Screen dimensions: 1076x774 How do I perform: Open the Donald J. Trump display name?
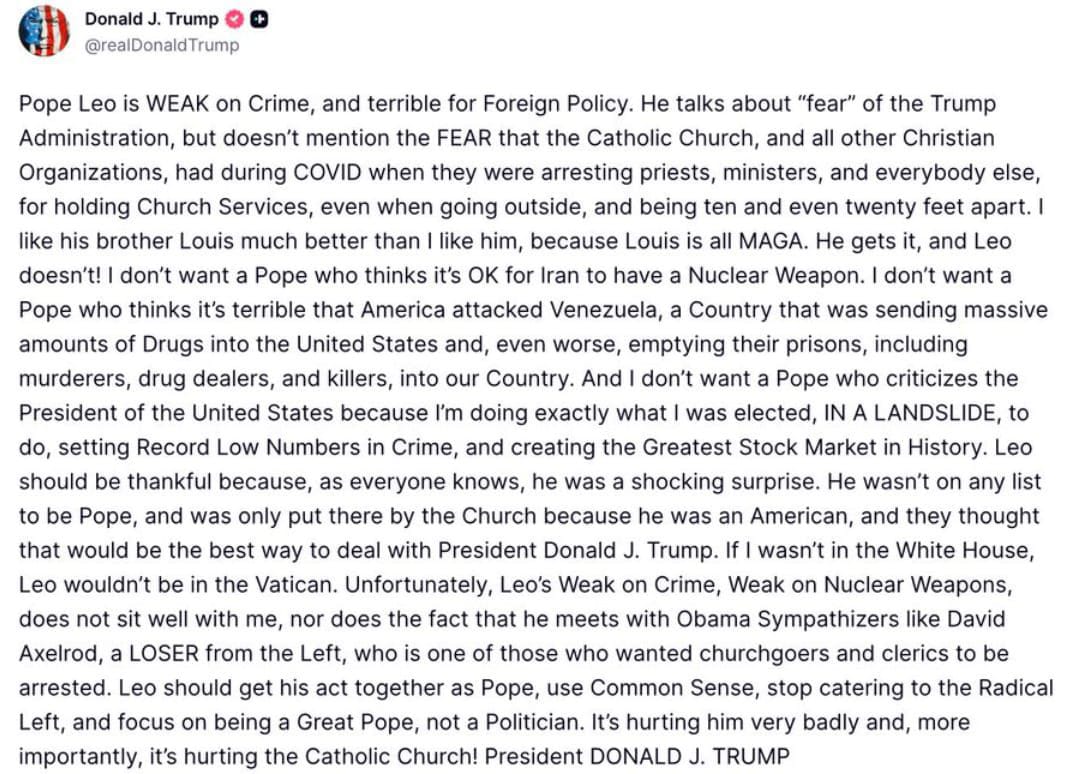(153, 20)
